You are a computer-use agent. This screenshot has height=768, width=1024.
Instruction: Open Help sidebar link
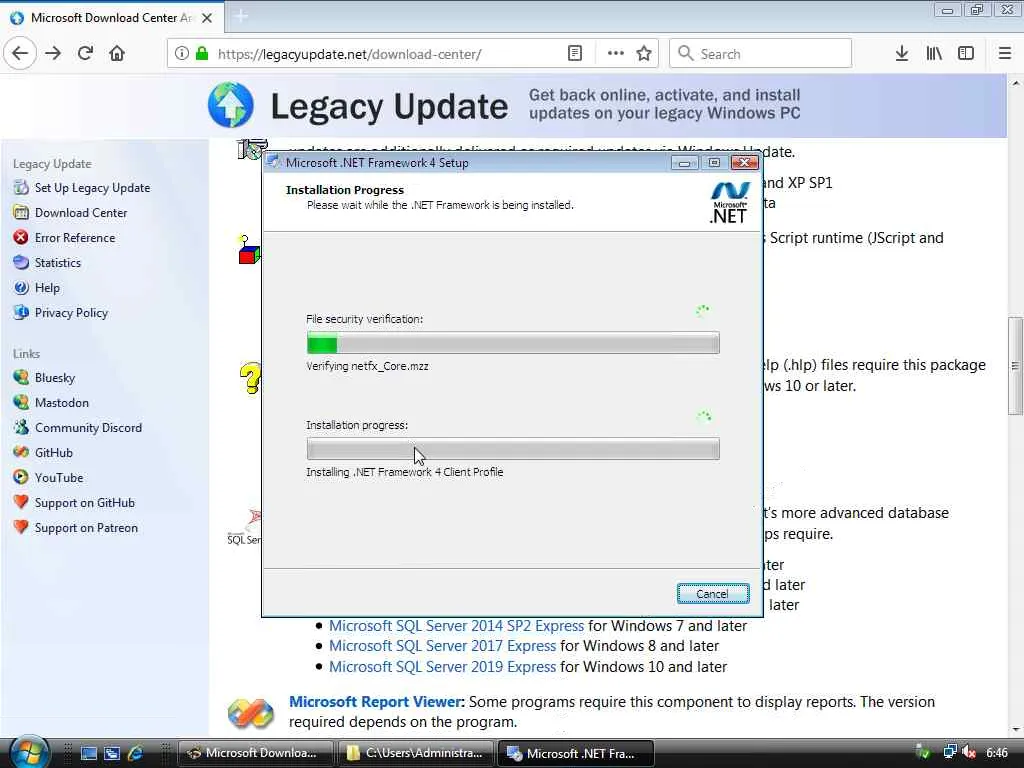click(x=47, y=288)
